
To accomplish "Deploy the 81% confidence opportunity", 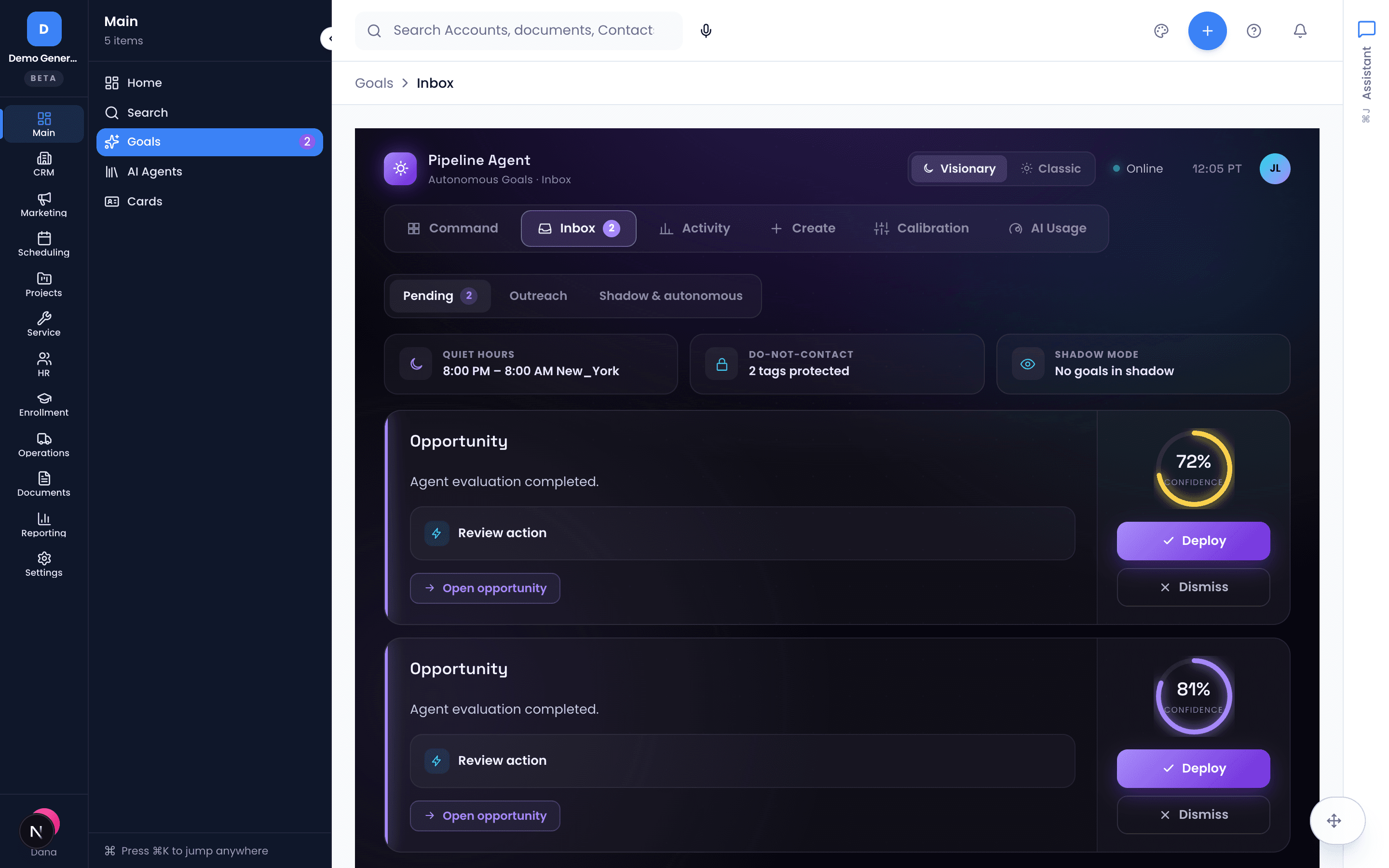I will 1193,768.
